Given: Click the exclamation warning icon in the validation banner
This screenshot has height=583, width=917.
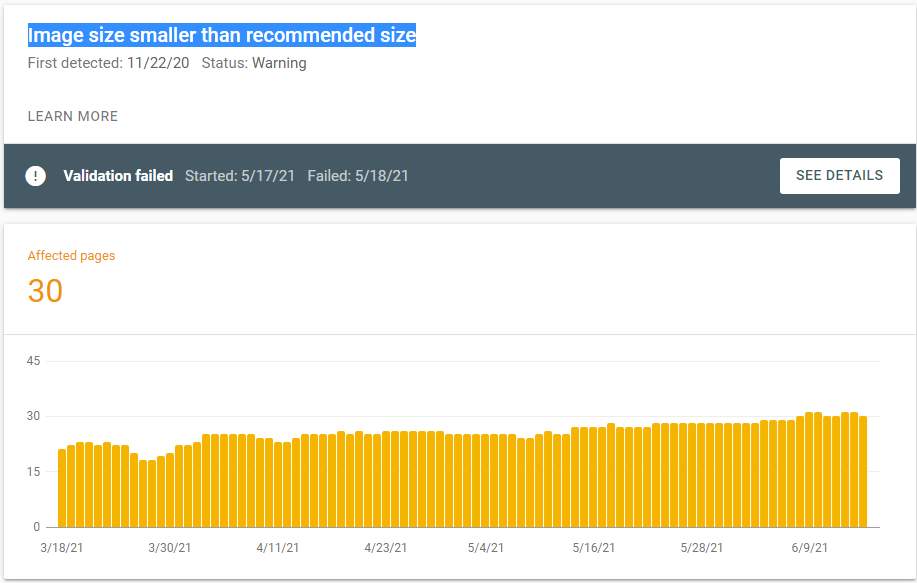Looking at the screenshot, I should (36, 176).
